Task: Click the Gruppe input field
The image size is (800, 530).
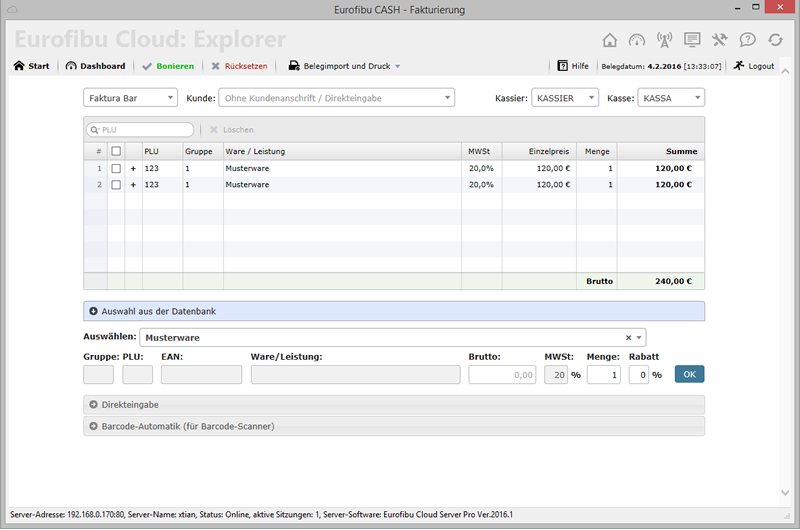Action: (98, 375)
